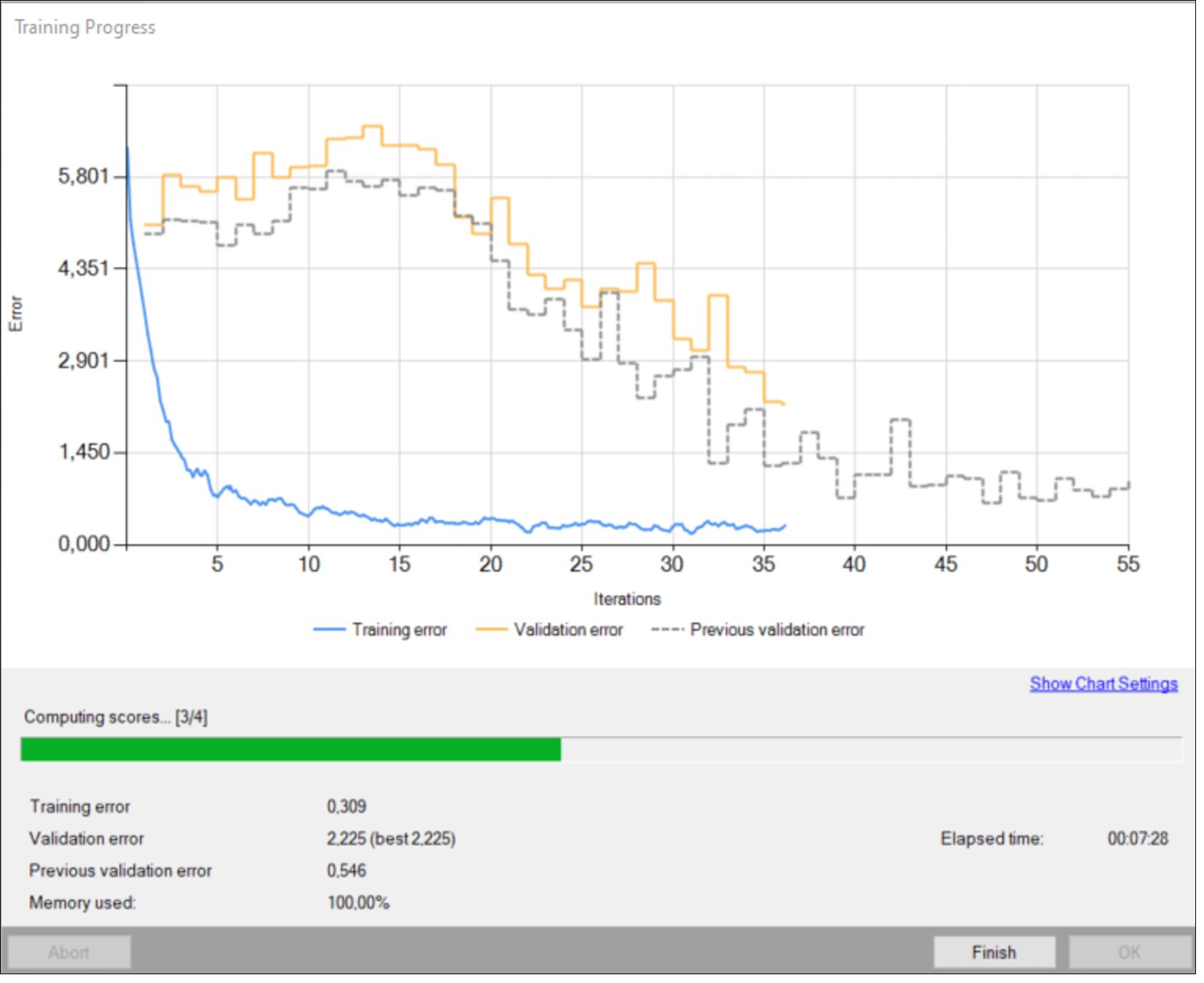
Task: Click the Iterations x-axis title
Action: coord(626,599)
